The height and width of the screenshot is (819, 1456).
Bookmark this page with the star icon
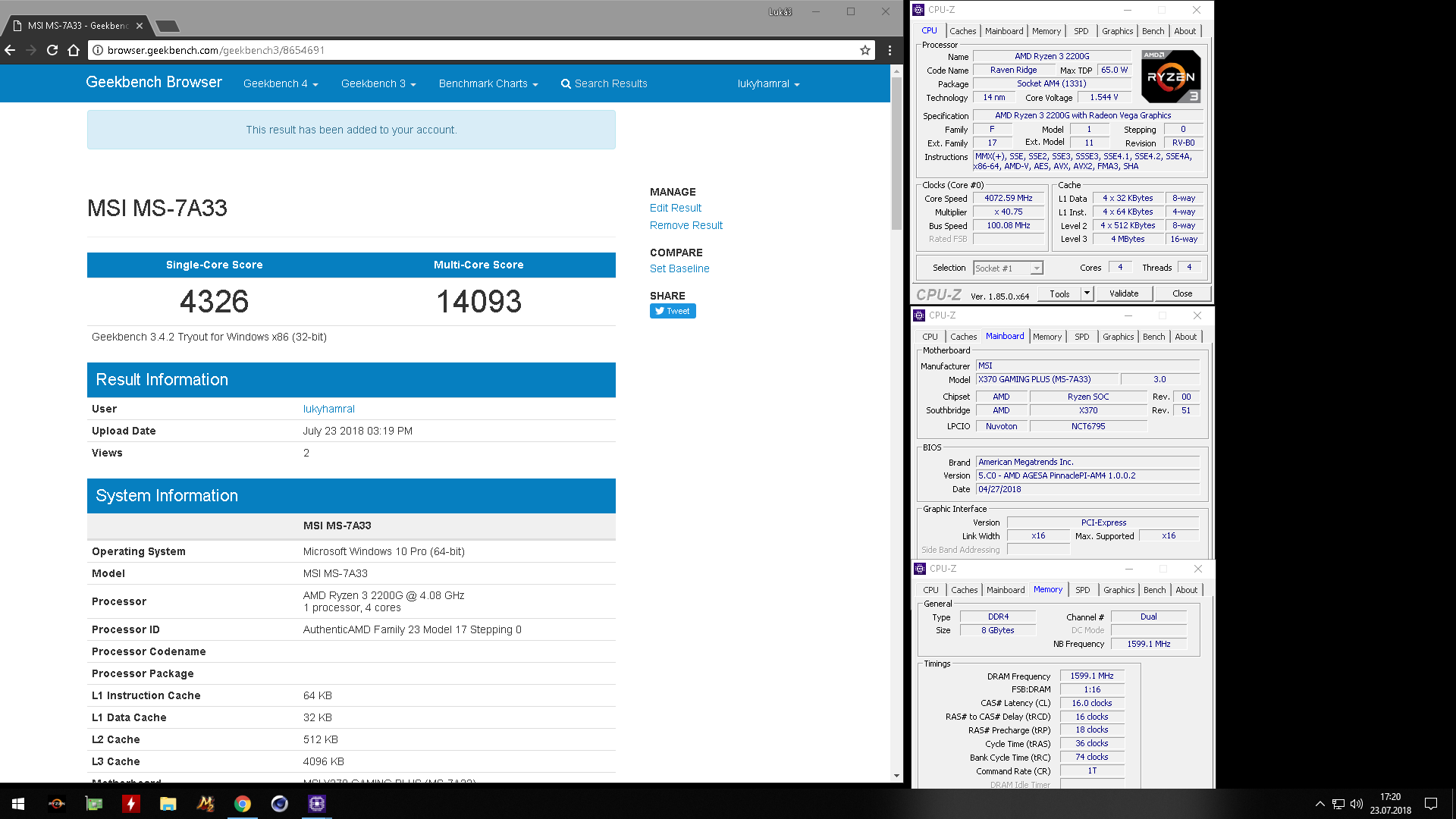[x=865, y=50]
